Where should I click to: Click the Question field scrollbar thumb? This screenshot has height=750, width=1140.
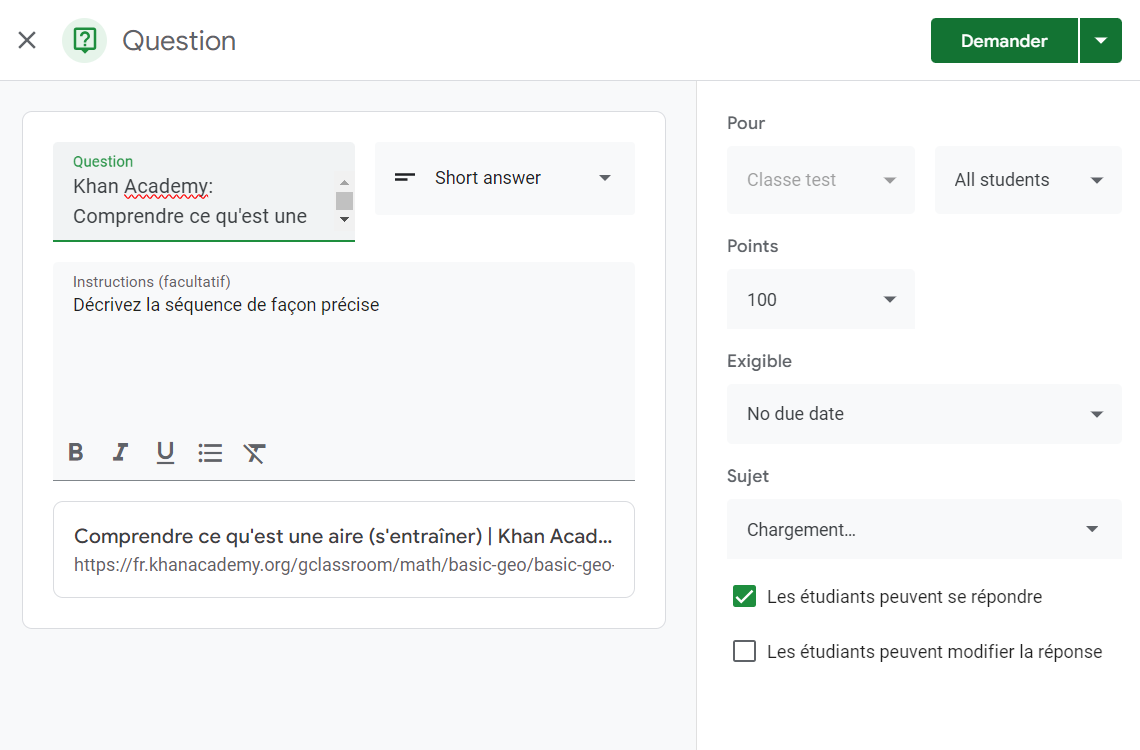pyautogui.click(x=345, y=201)
